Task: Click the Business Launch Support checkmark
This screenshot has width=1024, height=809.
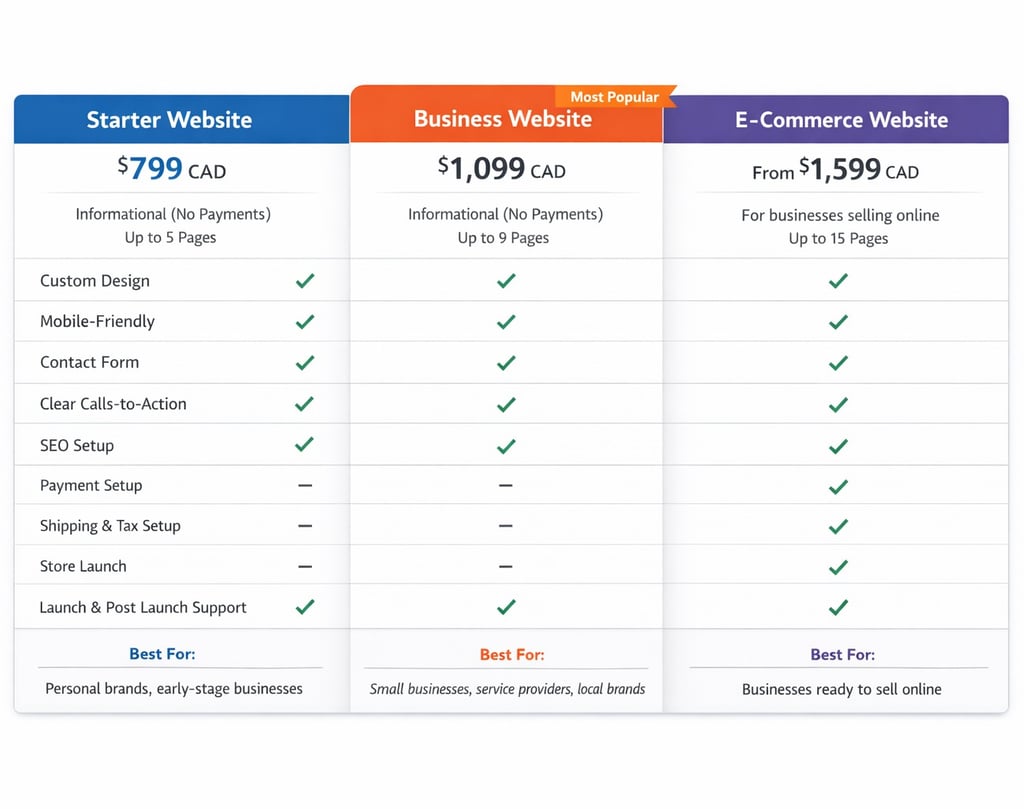Action: [x=506, y=607]
